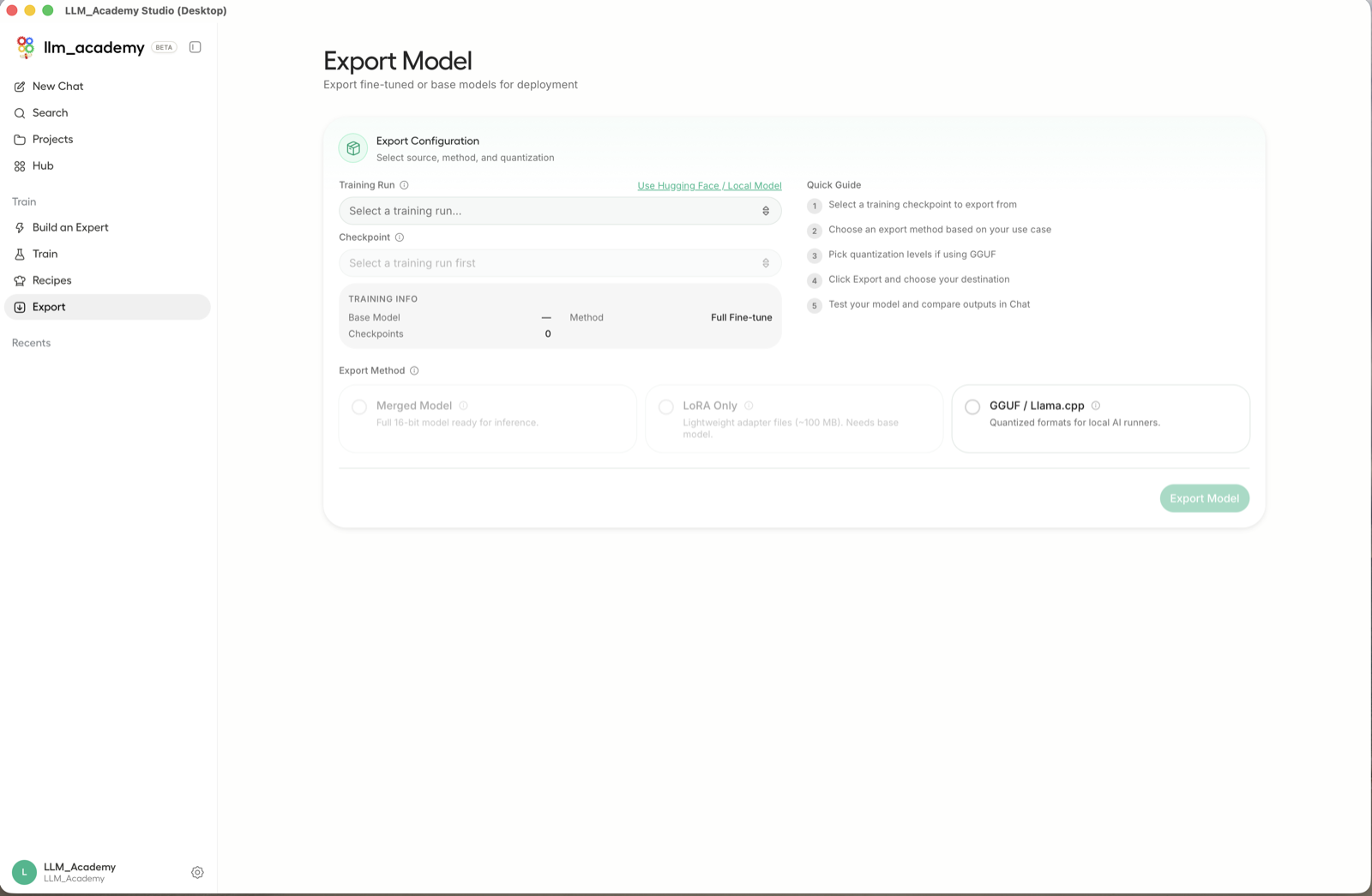Image resolution: width=1372 pixels, height=896 pixels.
Task: Click the Export Model button
Action: [x=1204, y=498]
